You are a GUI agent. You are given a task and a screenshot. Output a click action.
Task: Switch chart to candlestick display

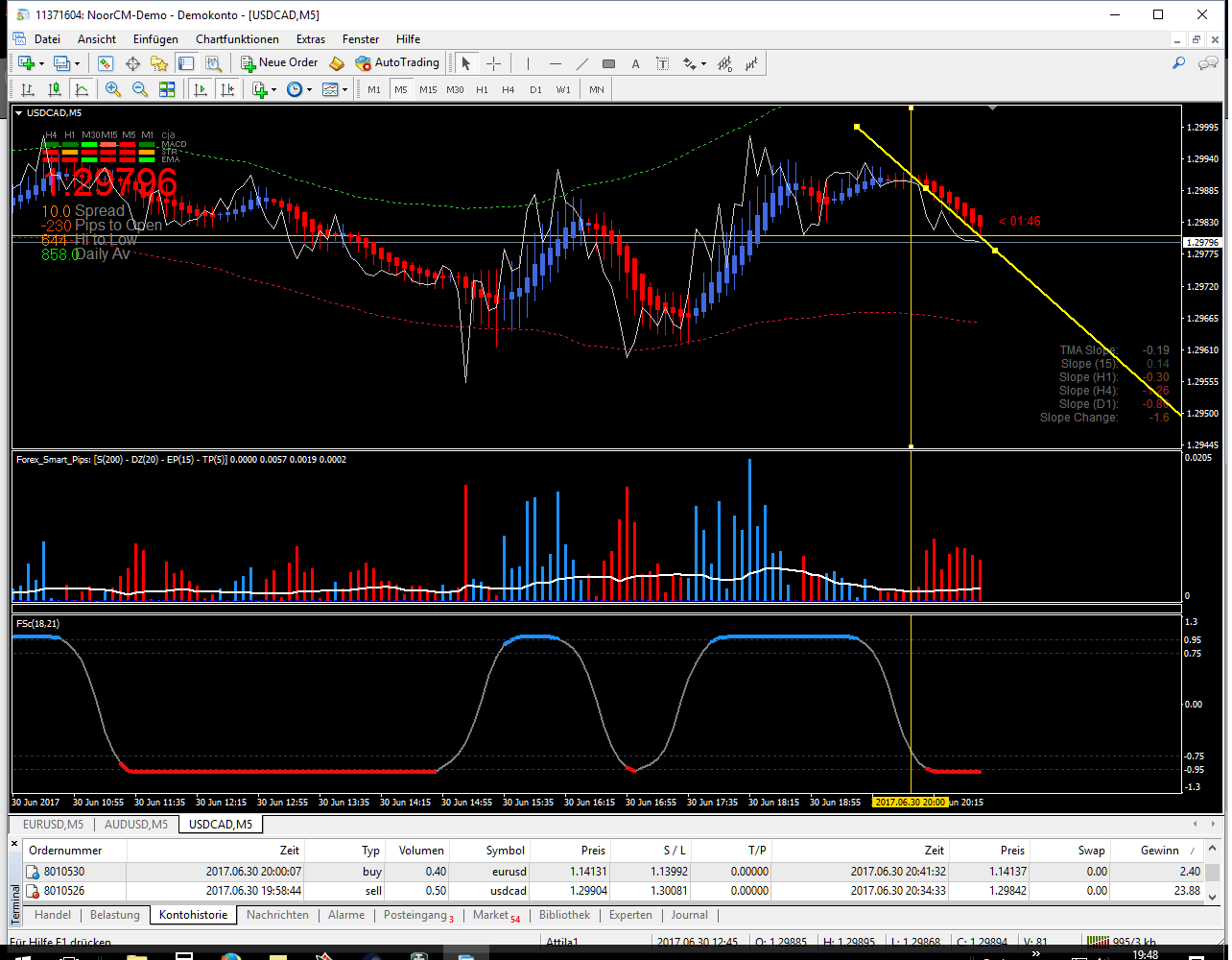click(55, 89)
